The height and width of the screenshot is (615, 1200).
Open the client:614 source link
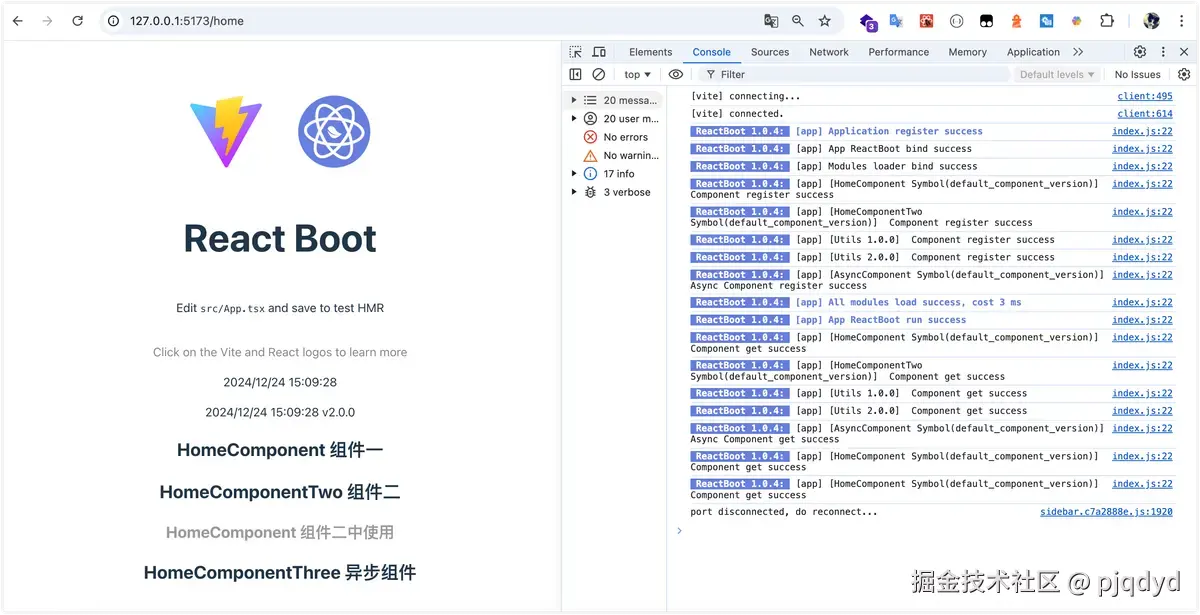(x=1145, y=114)
